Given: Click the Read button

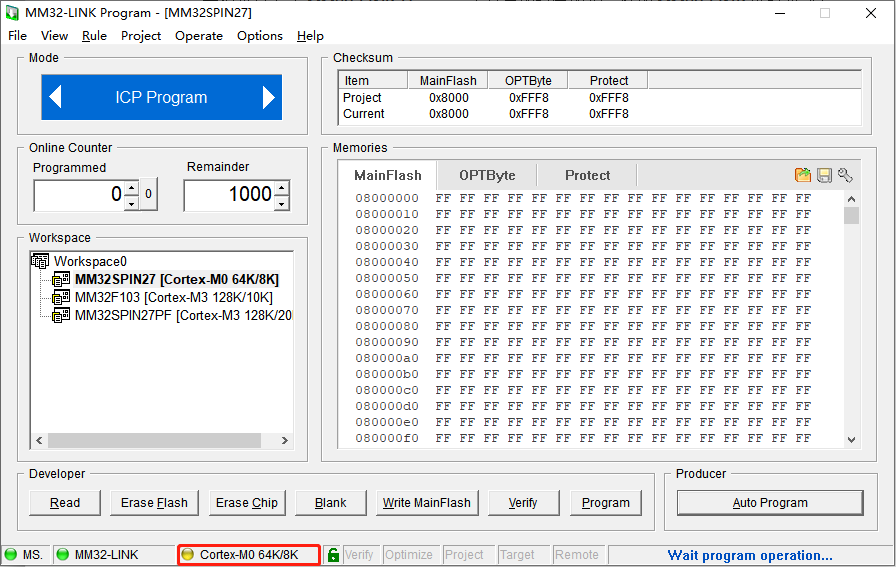Looking at the screenshot, I should [65, 502].
